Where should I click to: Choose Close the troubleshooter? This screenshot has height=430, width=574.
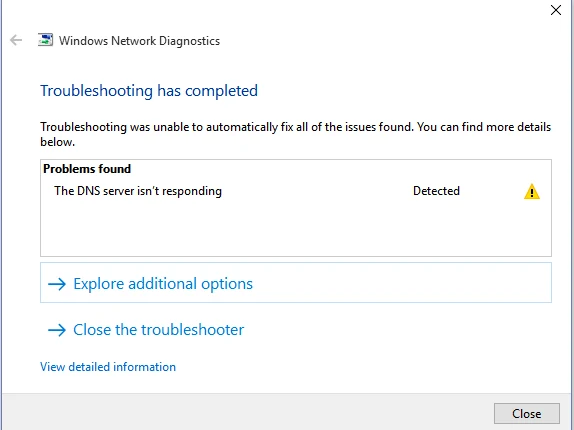(146, 330)
